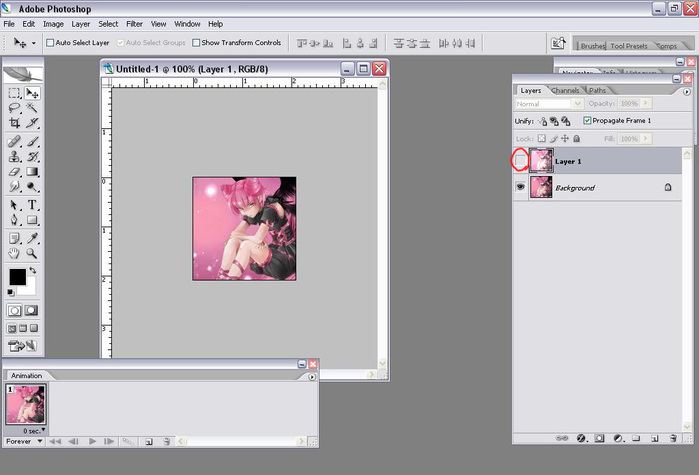Screen dimensions: 699x475
Task: Open the Window menu
Action: coord(187,24)
